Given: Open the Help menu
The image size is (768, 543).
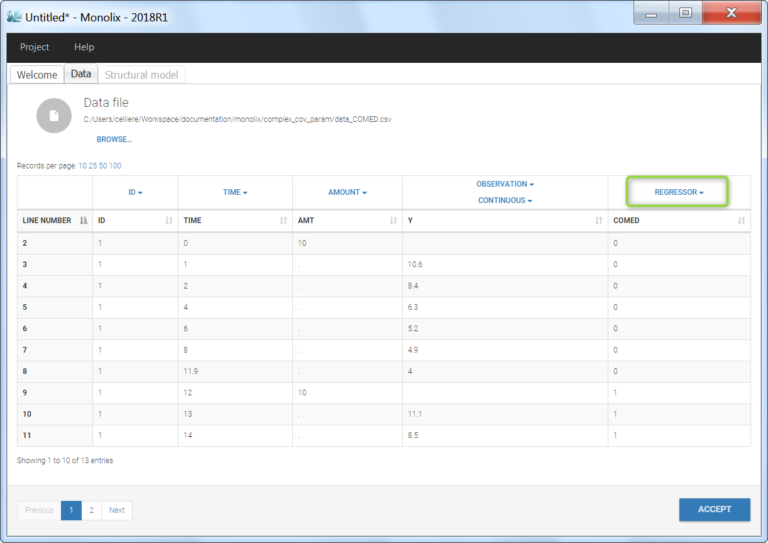Looking at the screenshot, I should coord(84,47).
